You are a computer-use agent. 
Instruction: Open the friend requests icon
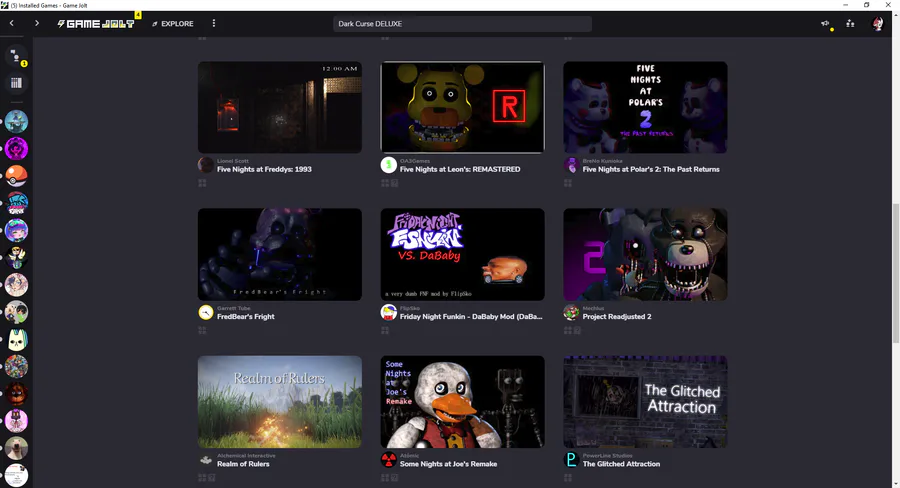point(850,24)
